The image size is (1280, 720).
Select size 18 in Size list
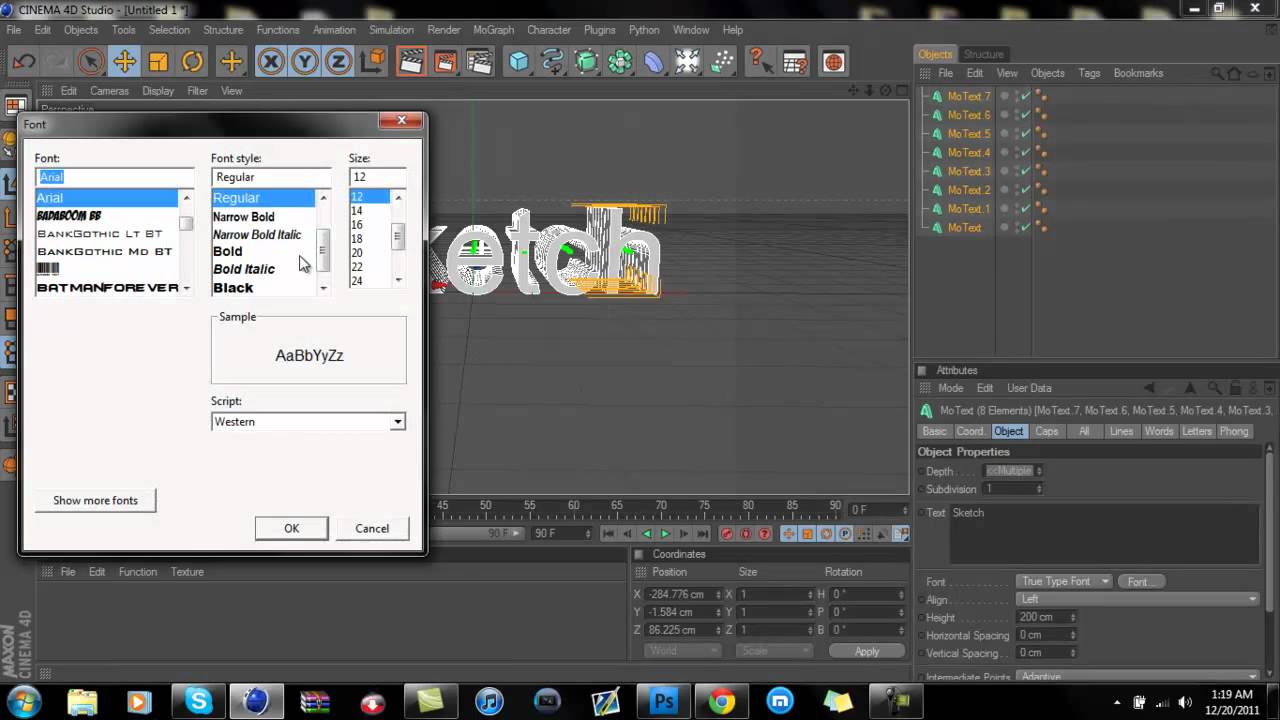(x=357, y=239)
